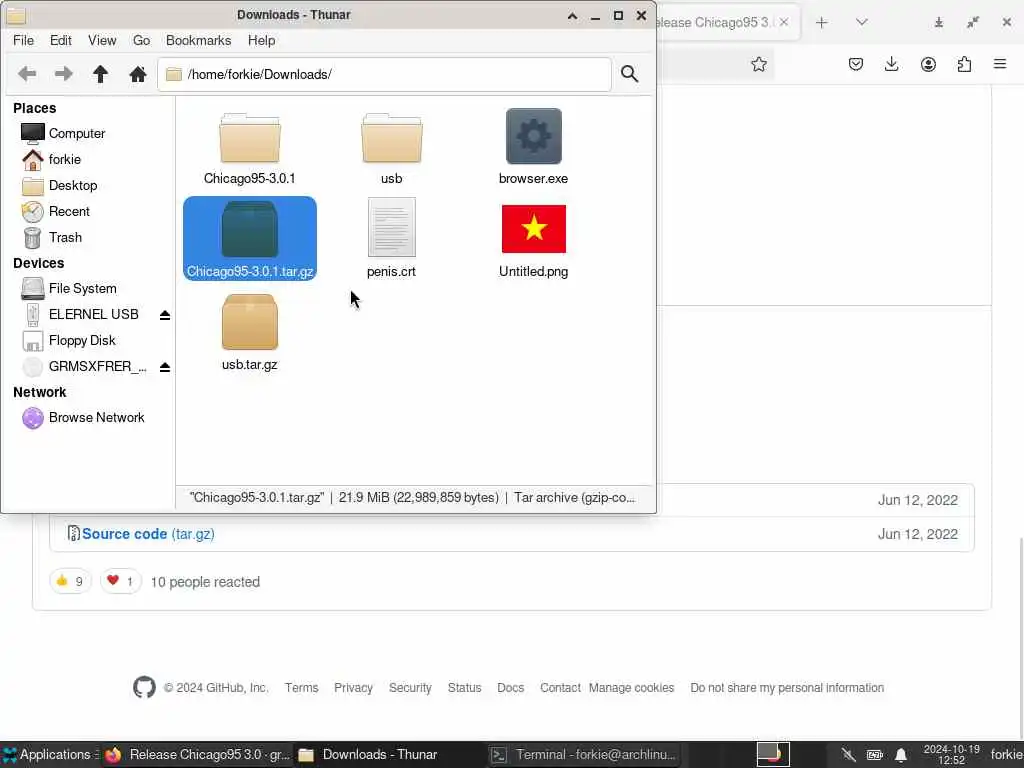This screenshot has height=768, width=1024.
Task: Open the Edit menu in Thunar
Action: click(x=61, y=40)
